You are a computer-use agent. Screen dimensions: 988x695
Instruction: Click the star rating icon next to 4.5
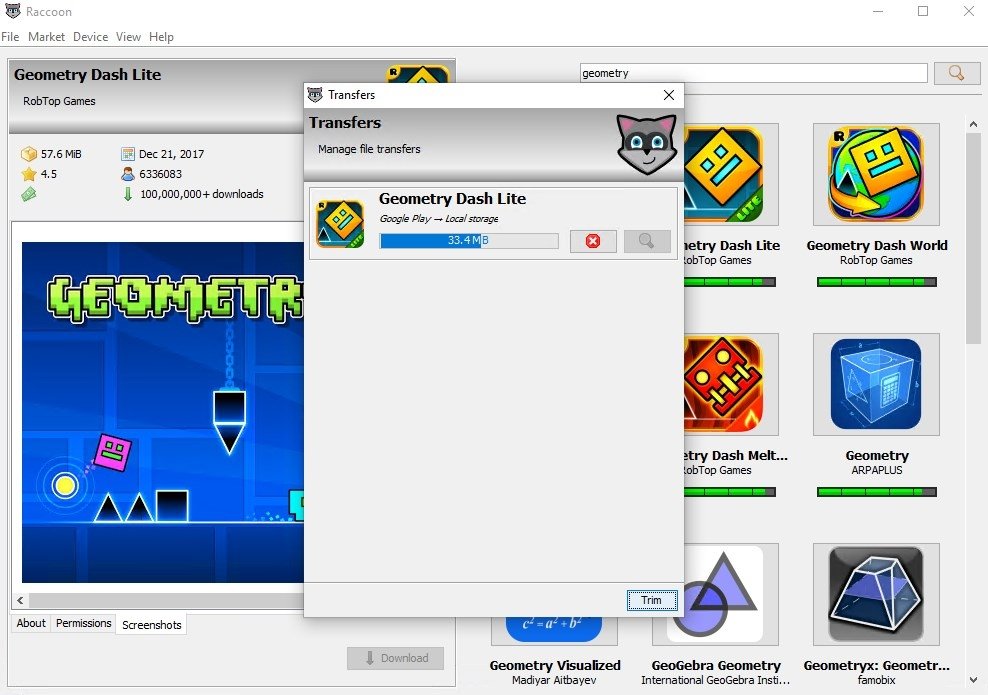[x=29, y=174]
